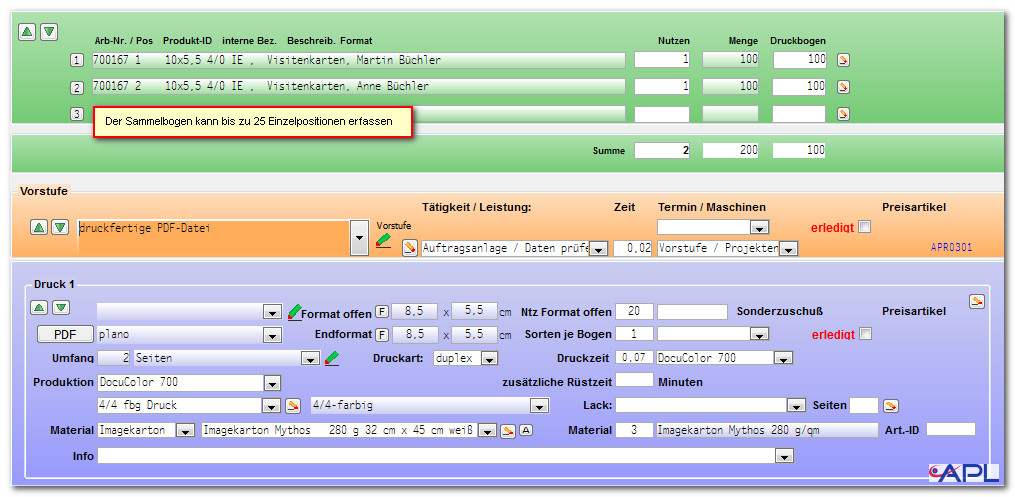The width and height of the screenshot is (1015, 497).
Task: Click the down arrow above the position list
Action: 49,31
